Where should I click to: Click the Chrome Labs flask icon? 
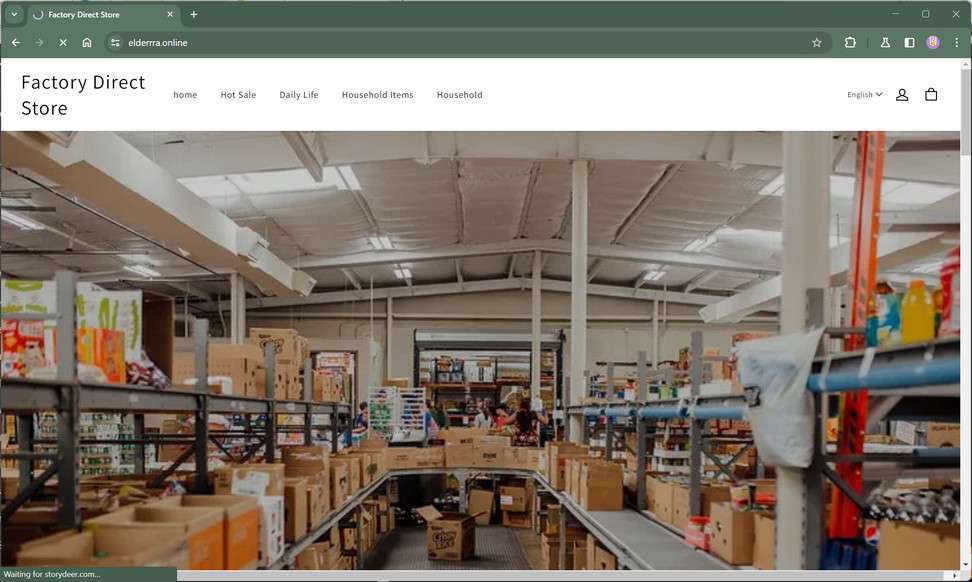tap(885, 43)
